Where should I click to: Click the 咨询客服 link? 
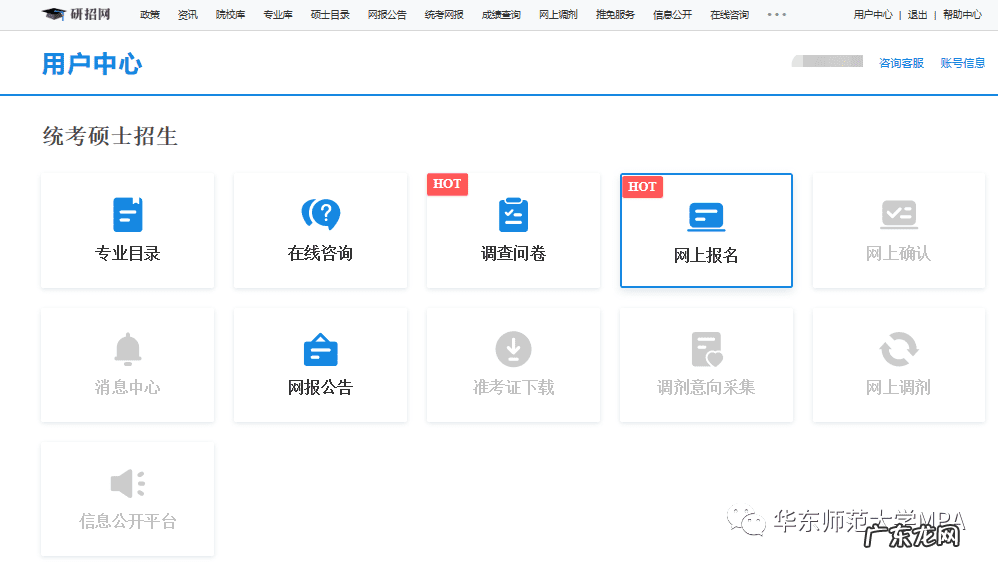coord(901,63)
